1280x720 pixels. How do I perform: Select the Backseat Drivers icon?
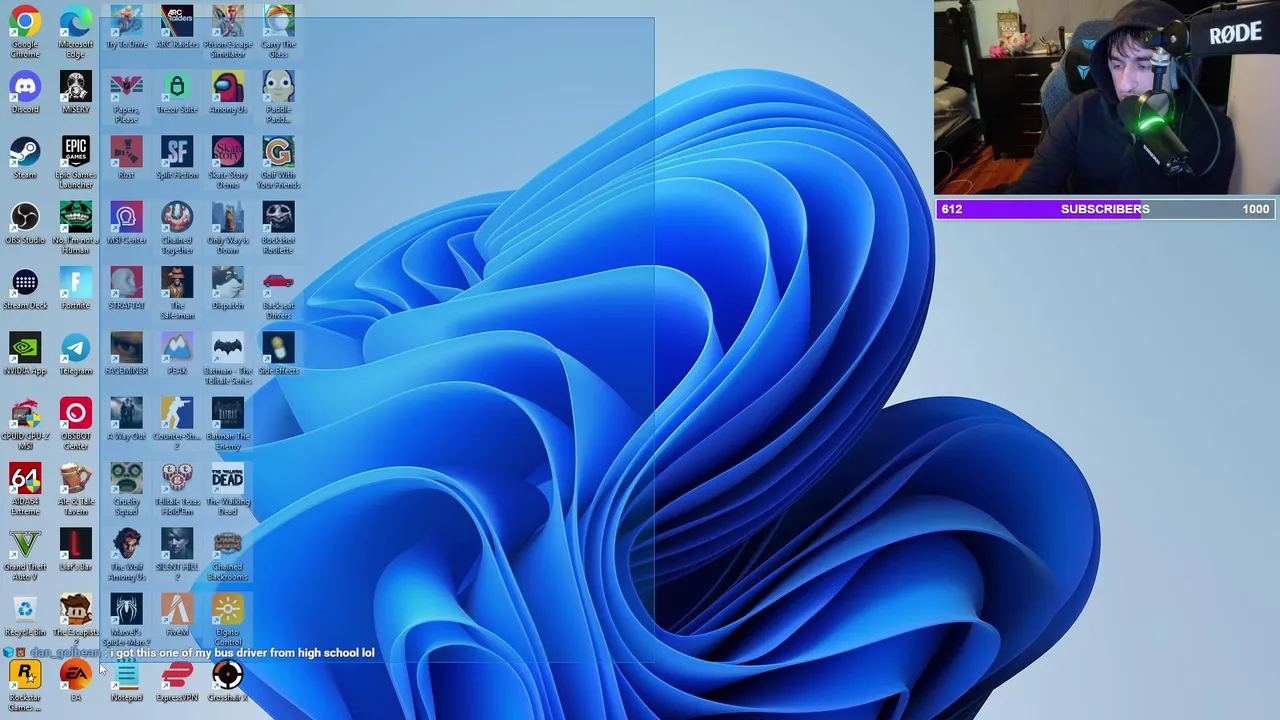click(x=279, y=293)
